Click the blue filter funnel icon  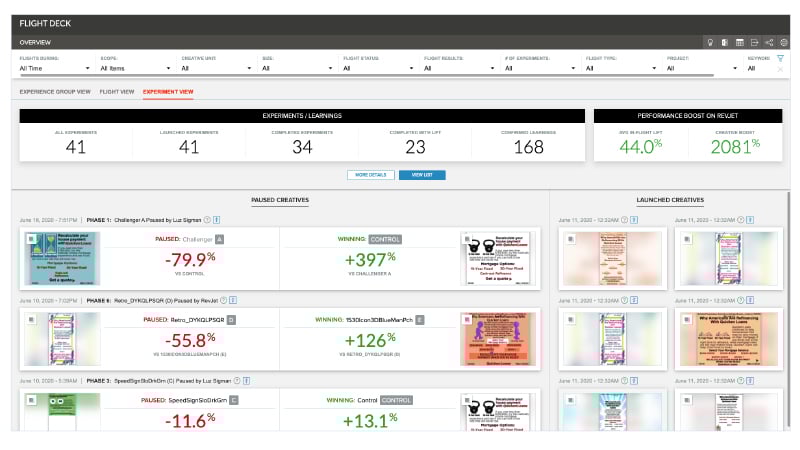pos(780,59)
